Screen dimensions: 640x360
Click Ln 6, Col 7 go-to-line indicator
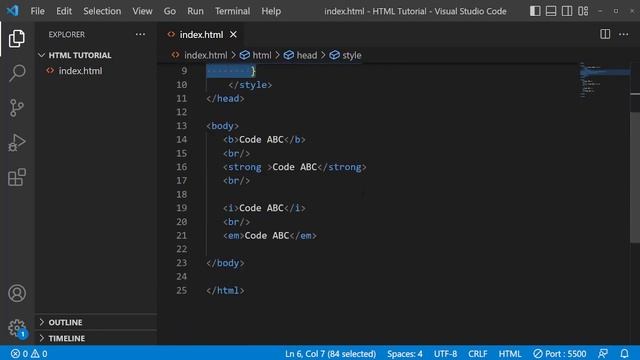tap(330, 353)
